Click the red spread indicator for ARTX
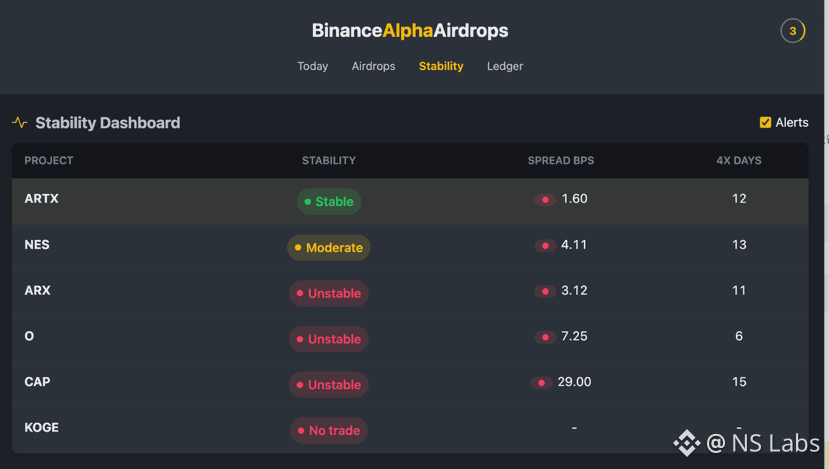 click(x=545, y=199)
